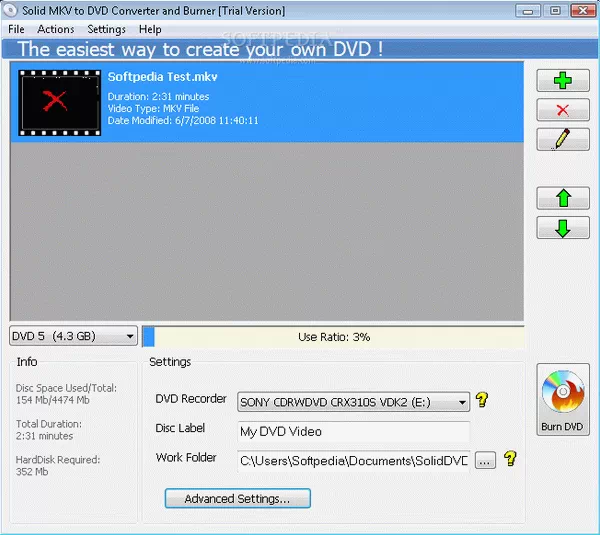Image resolution: width=600 pixels, height=535 pixels.
Task: Click the Use Ratio progress bar
Action: pyautogui.click(x=334, y=337)
